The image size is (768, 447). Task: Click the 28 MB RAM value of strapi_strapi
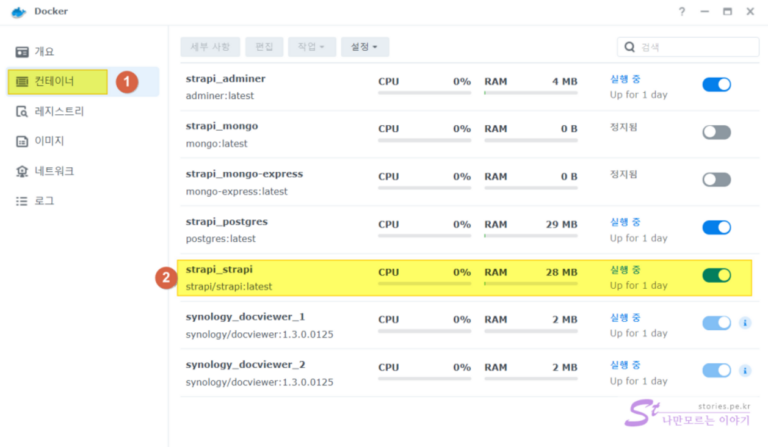click(x=562, y=272)
